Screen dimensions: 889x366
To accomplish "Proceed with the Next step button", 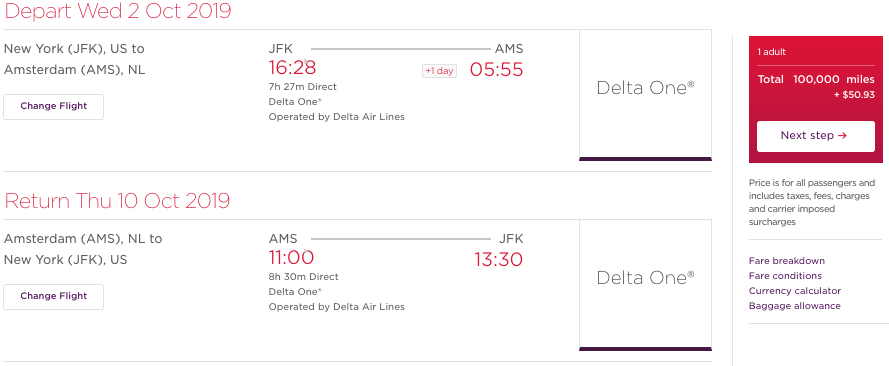I will [815, 136].
